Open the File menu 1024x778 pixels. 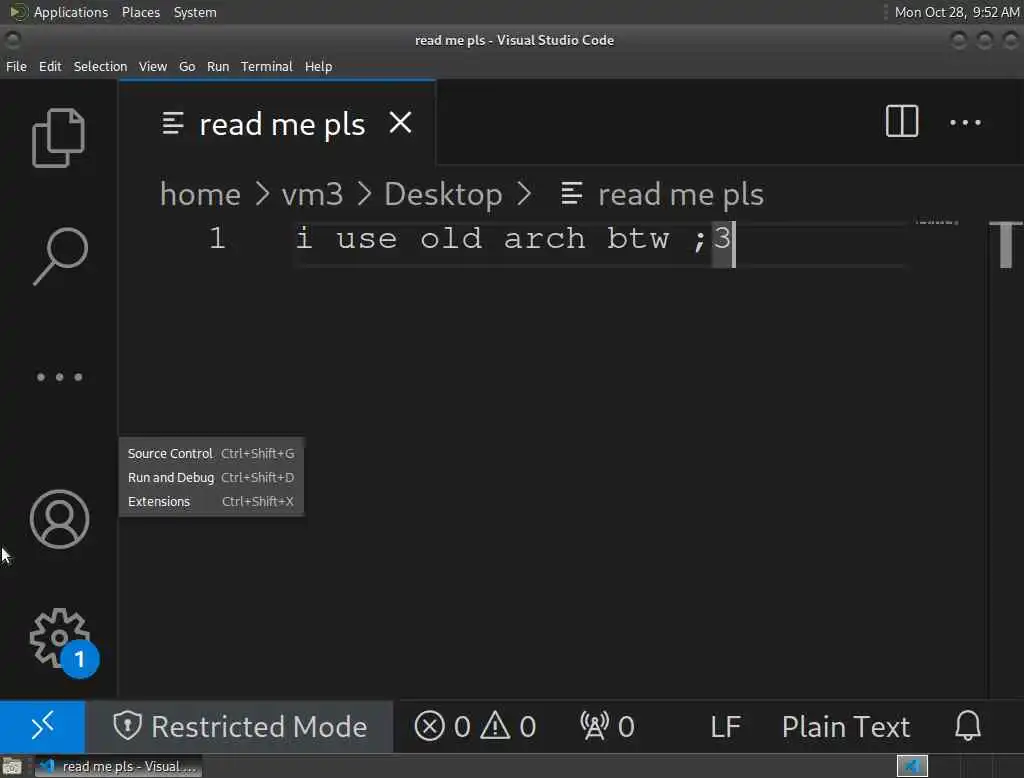[x=16, y=67]
